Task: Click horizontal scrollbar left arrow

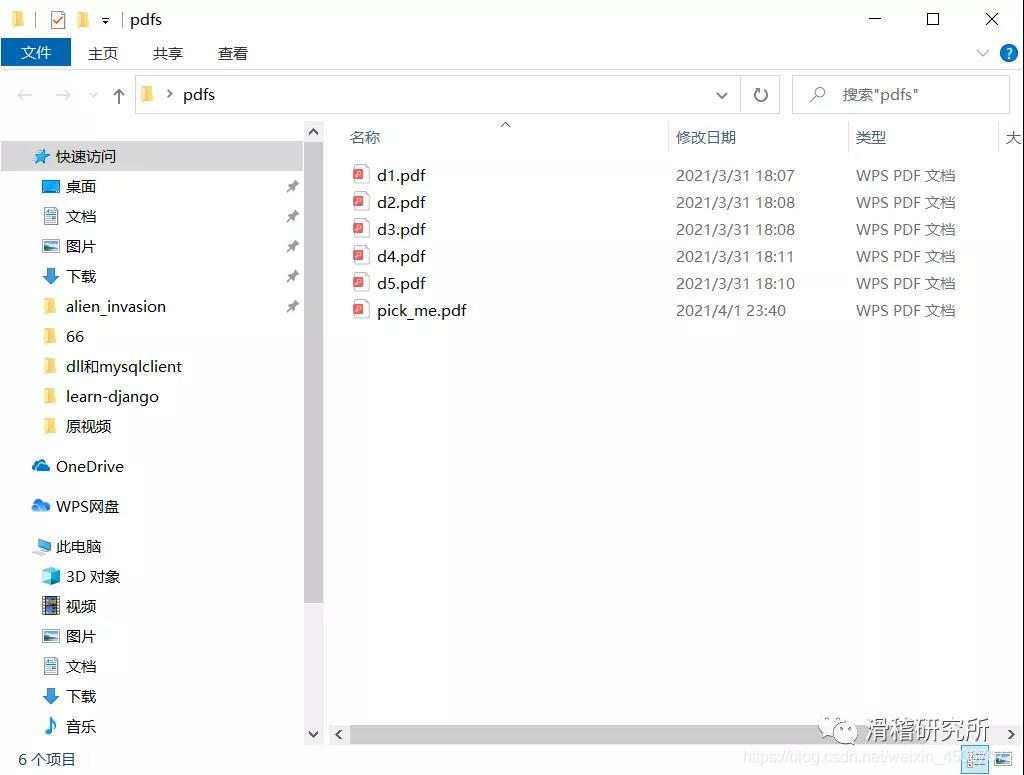Action: pos(338,735)
